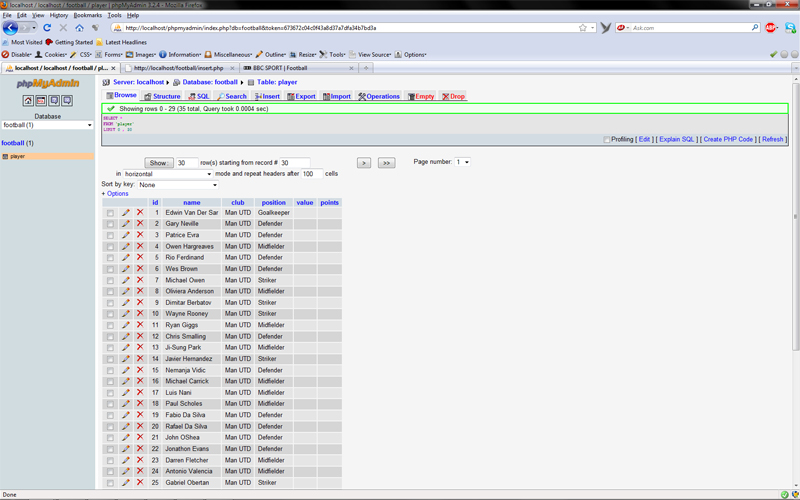Open the horizontal mode dropdown

click(x=167, y=174)
